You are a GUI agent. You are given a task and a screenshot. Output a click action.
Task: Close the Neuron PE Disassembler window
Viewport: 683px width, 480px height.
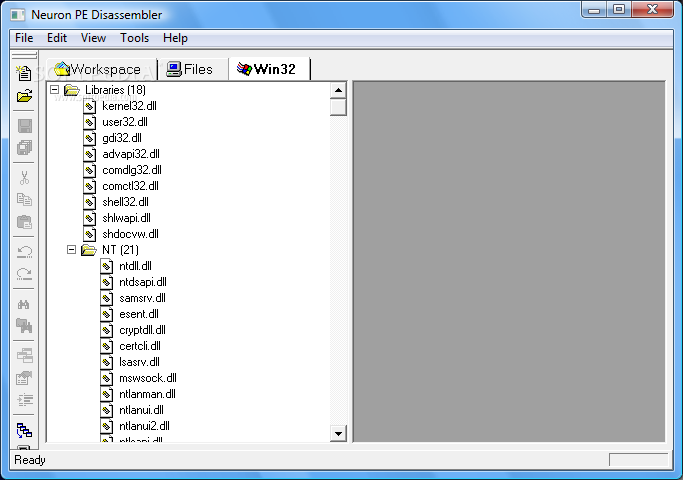(652, 10)
